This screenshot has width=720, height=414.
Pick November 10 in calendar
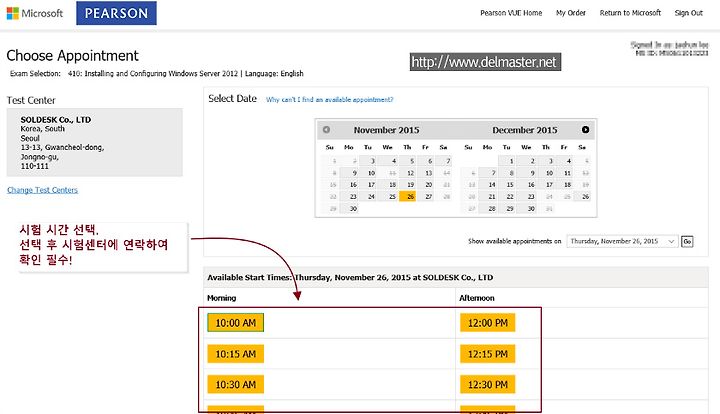pyautogui.click(x=368, y=173)
